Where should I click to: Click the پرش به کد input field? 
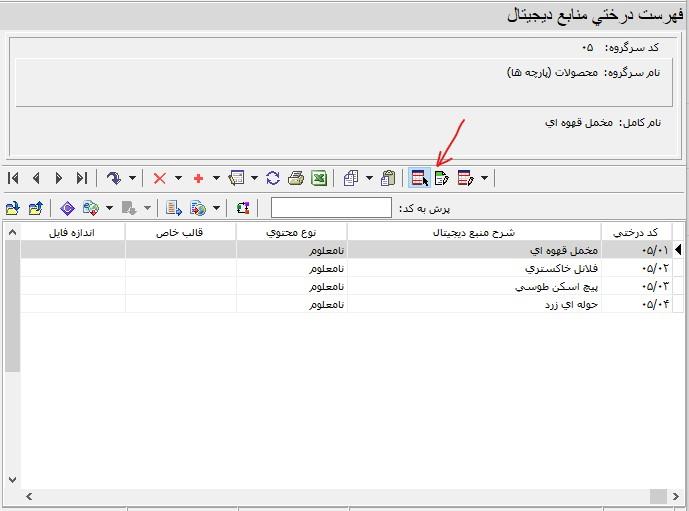click(x=331, y=208)
